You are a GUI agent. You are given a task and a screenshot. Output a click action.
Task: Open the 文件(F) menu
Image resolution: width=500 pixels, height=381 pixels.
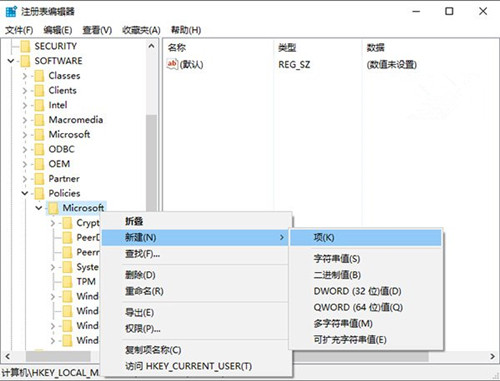click(x=19, y=30)
